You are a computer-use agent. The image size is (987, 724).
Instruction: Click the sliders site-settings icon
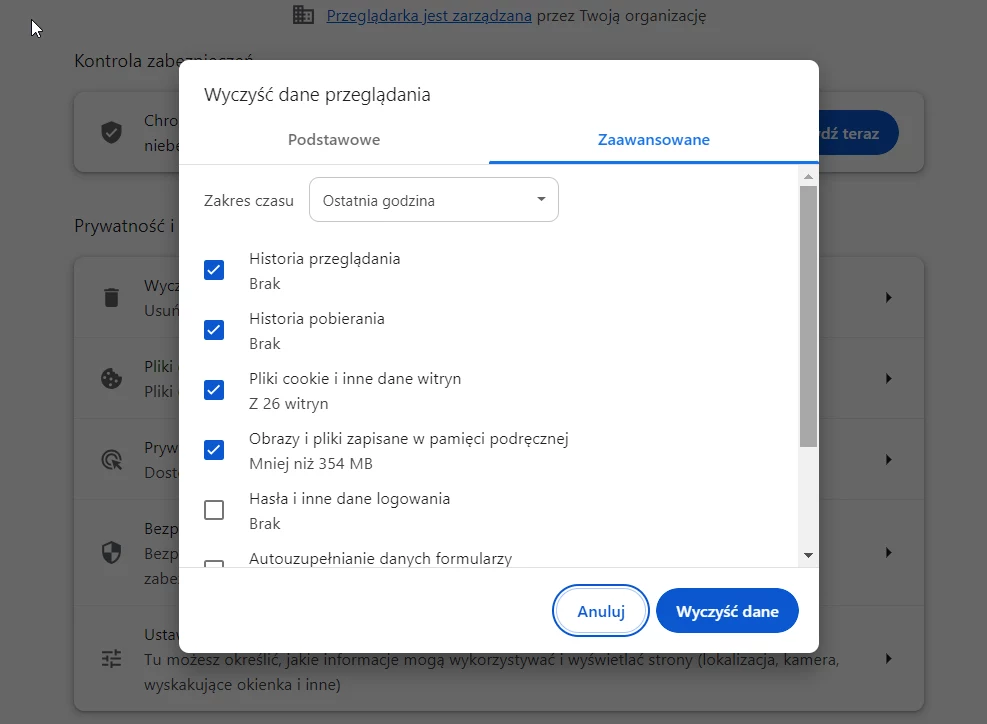coord(111,659)
